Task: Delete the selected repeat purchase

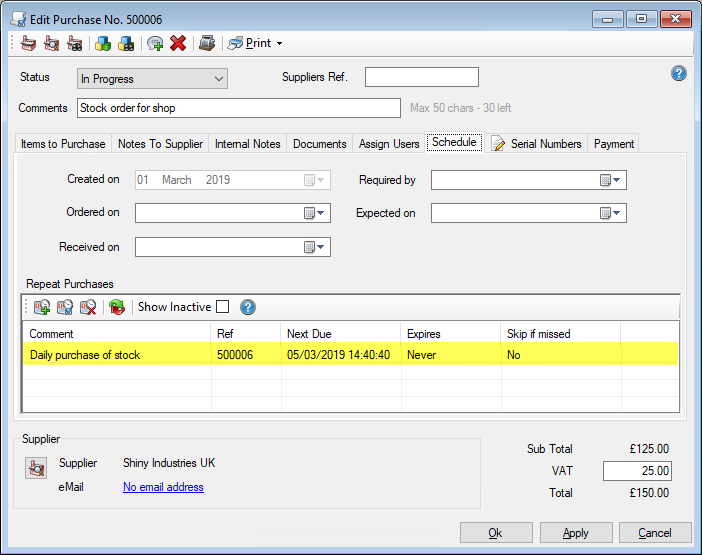Action: (88, 307)
